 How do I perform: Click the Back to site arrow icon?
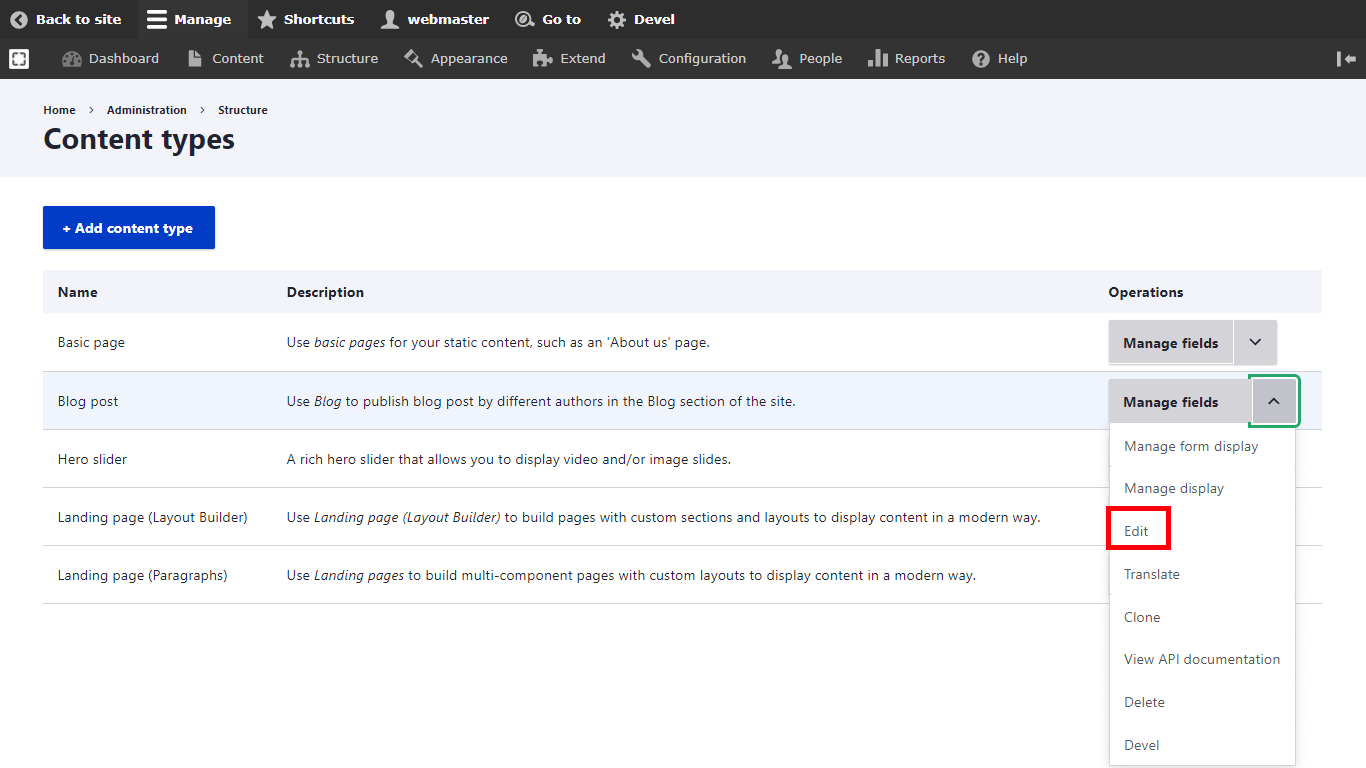[19, 19]
